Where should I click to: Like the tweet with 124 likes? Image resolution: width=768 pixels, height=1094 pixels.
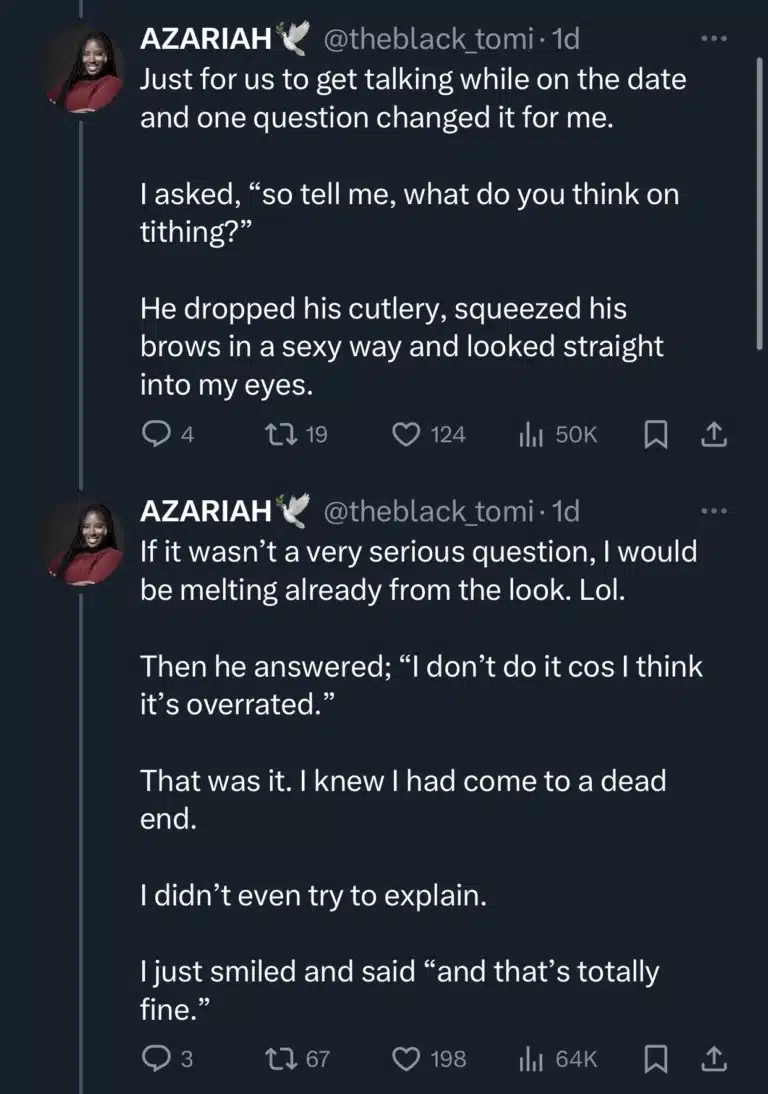tap(405, 434)
